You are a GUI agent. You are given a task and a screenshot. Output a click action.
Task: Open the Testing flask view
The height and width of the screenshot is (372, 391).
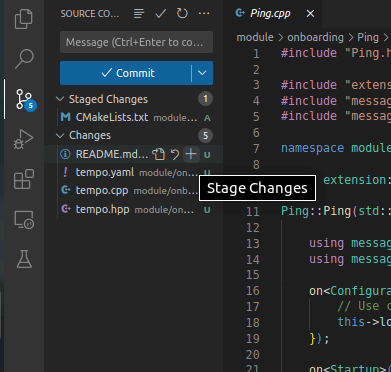[24, 259]
